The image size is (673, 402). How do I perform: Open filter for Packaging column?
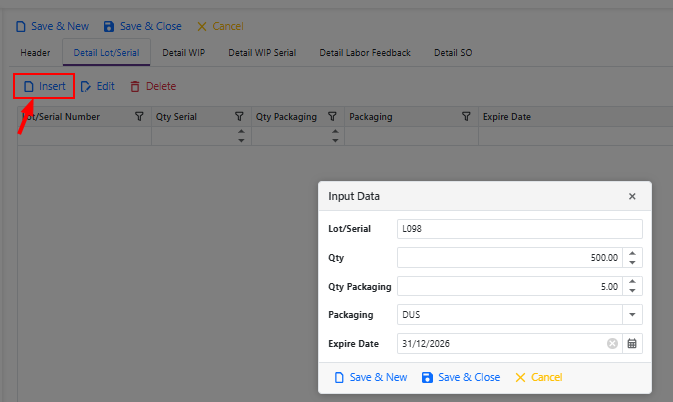[x=466, y=116]
